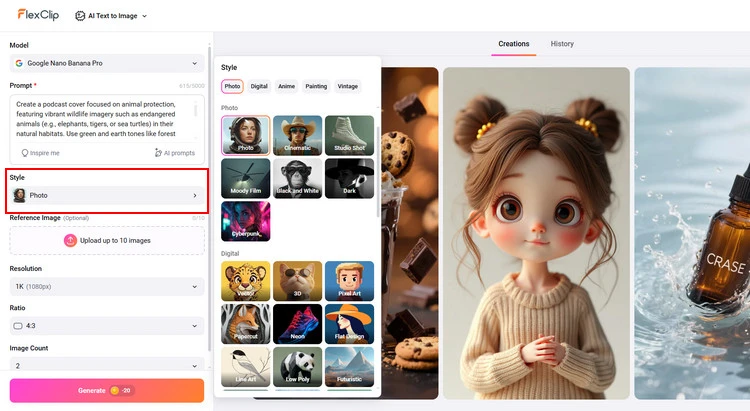
Task: Switch to the Creations tab
Action: 514,44
